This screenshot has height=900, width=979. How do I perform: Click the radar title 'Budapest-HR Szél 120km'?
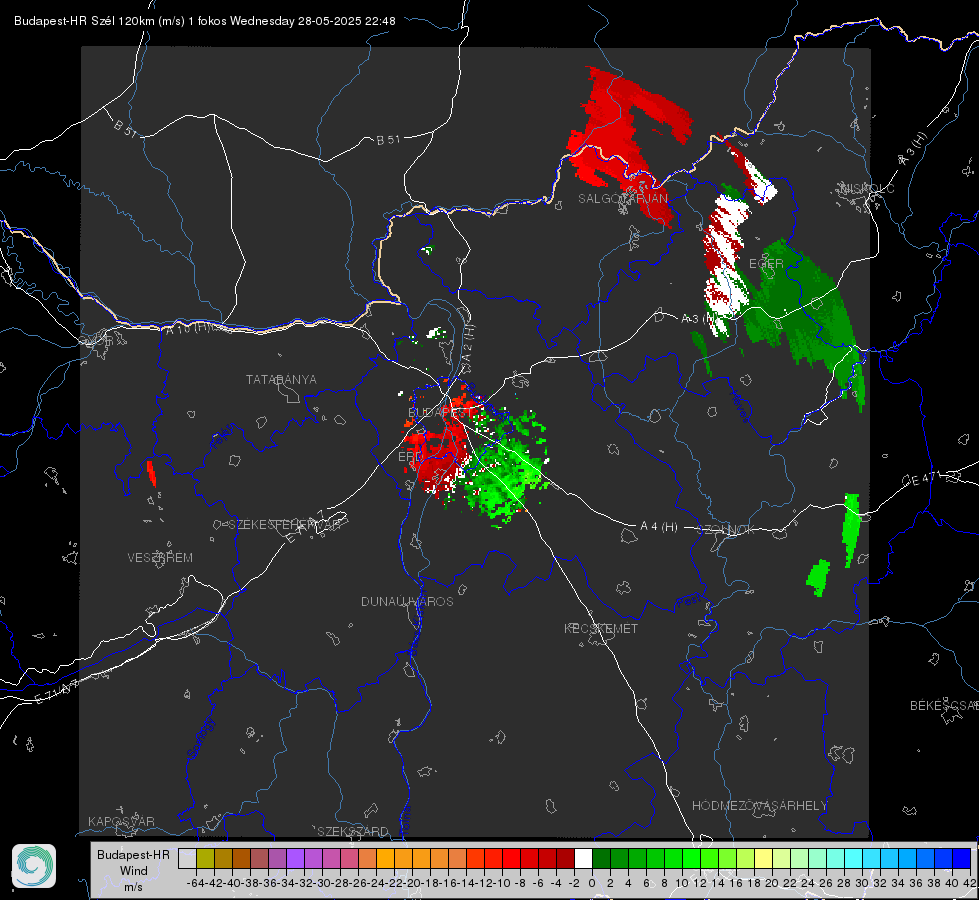coord(84,21)
